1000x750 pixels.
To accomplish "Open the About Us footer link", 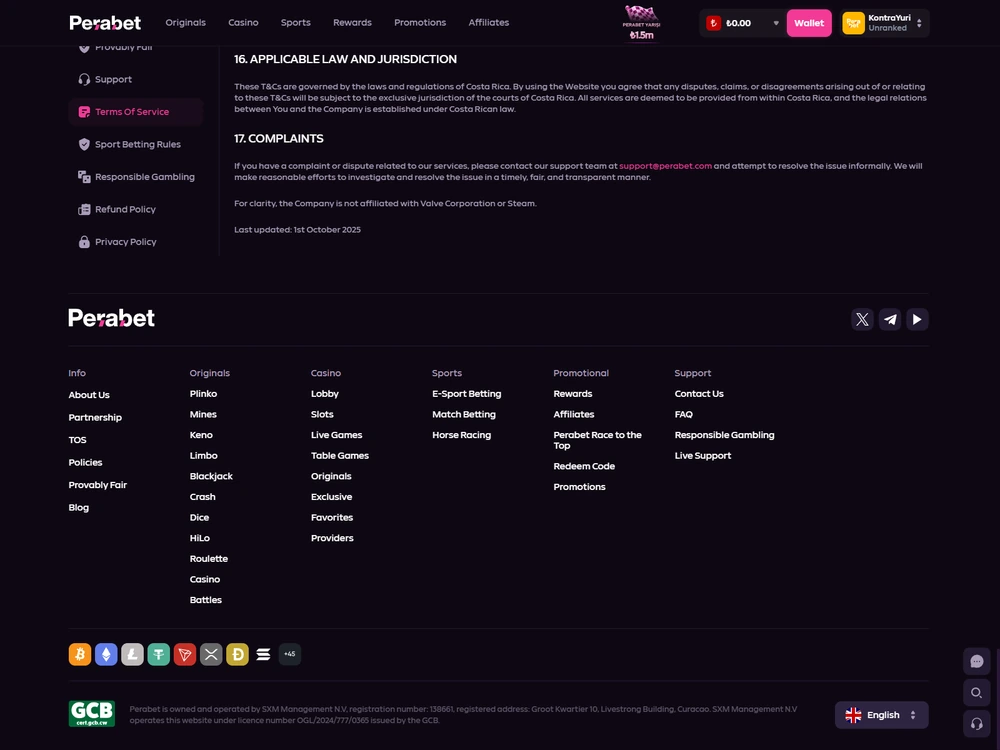I will (x=89, y=395).
